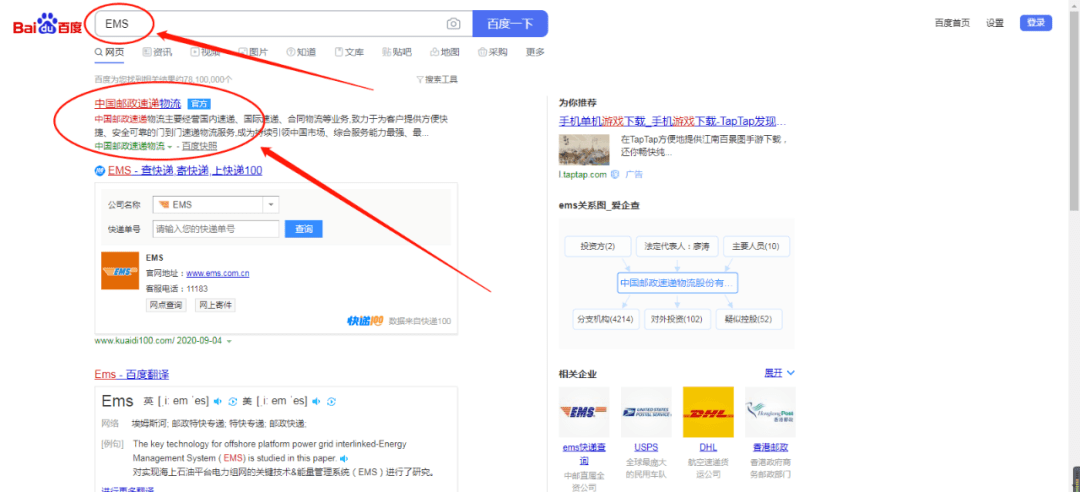Switch to the 贴吧 tab
The width and height of the screenshot is (1080, 492).
[x=397, y=52]
